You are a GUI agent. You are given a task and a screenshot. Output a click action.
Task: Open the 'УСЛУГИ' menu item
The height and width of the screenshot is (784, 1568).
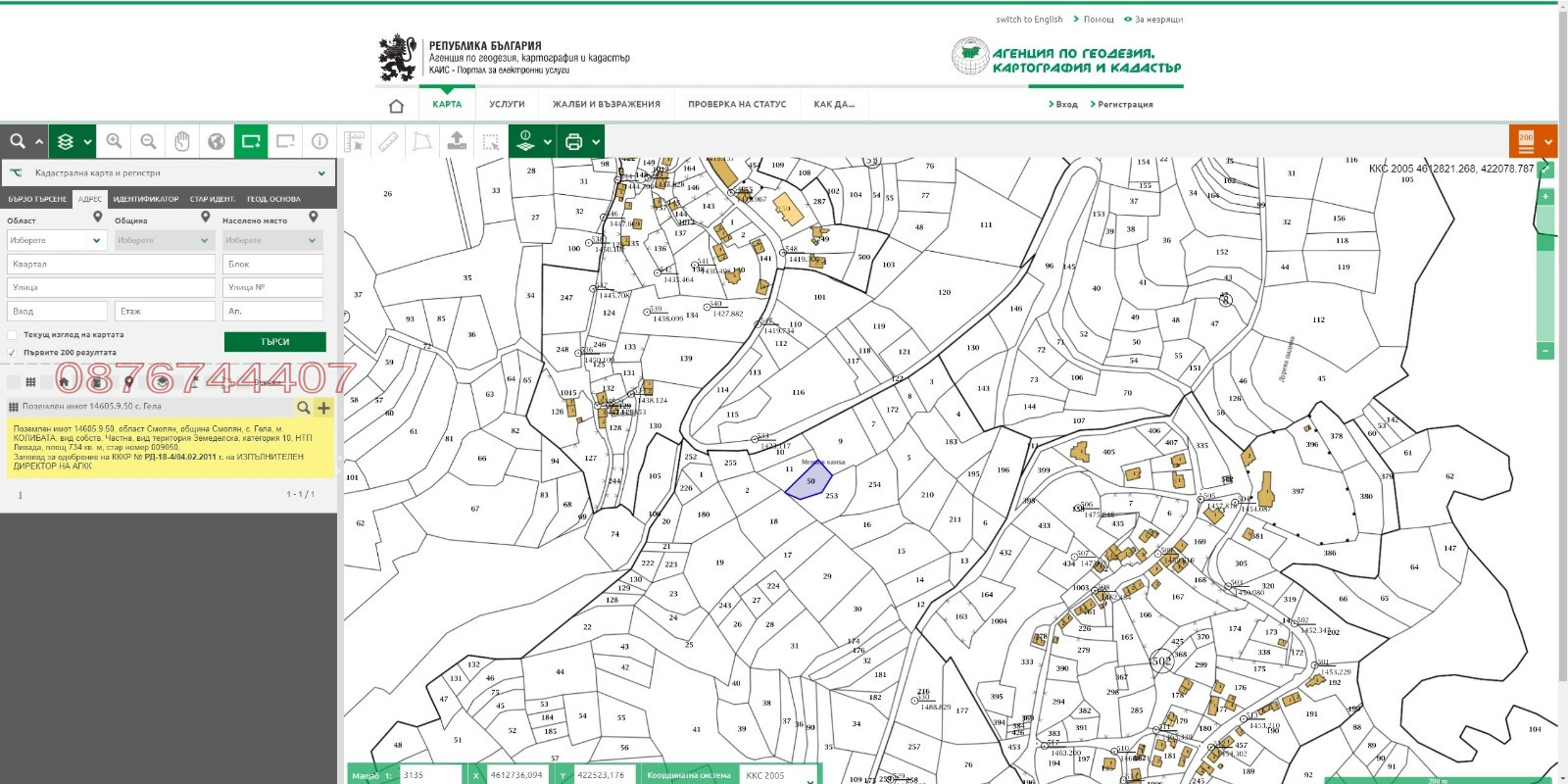pyautogui.click(x=507, y=104)
